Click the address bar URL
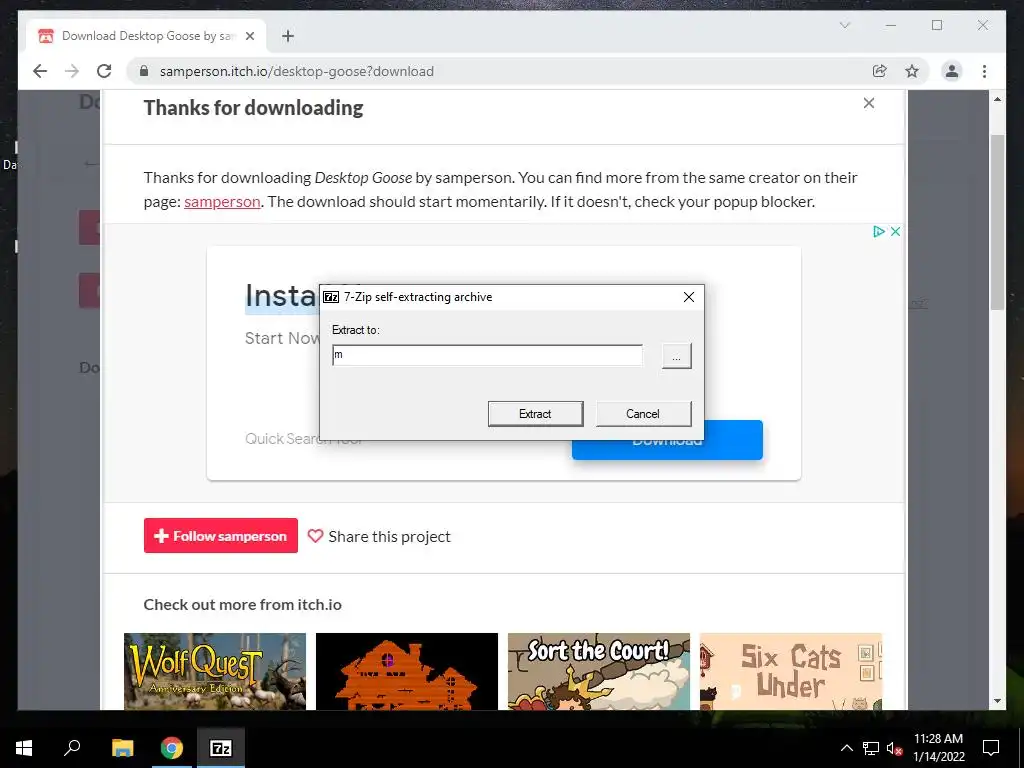The width and height of the screenshot is (1024, 768). pyautogui.click(x=296, y=71)
